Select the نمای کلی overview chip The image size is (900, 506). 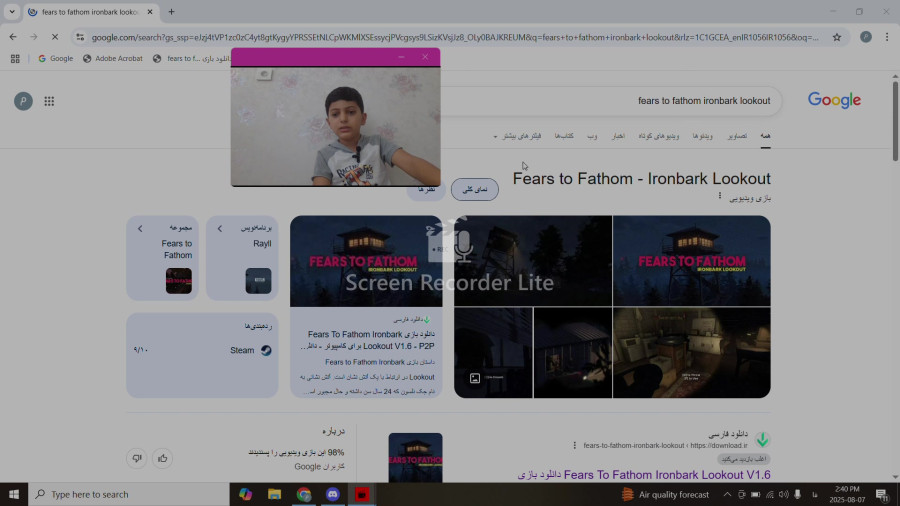point(475,189)
